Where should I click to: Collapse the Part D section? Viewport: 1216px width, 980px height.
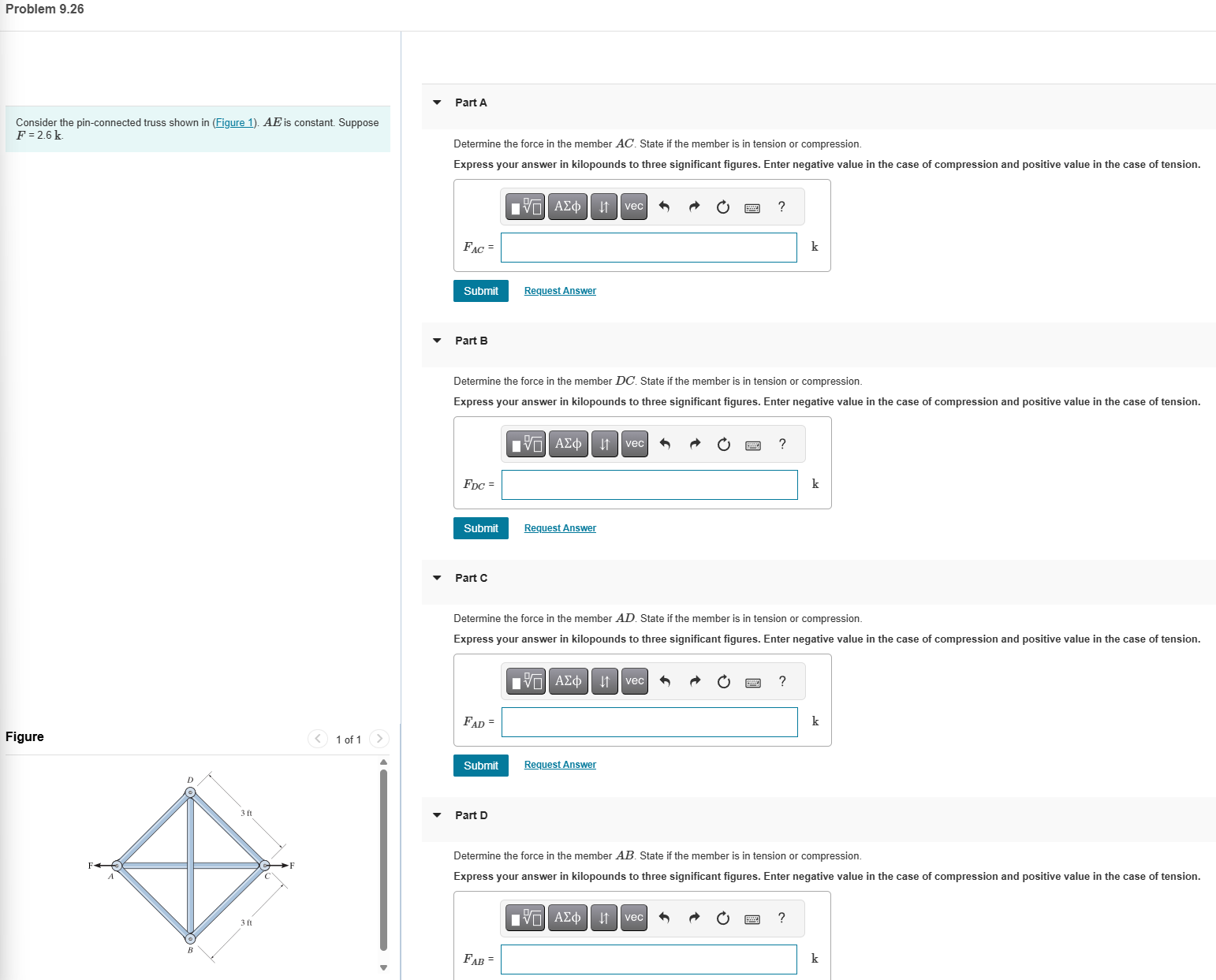[x=438, y=814]
